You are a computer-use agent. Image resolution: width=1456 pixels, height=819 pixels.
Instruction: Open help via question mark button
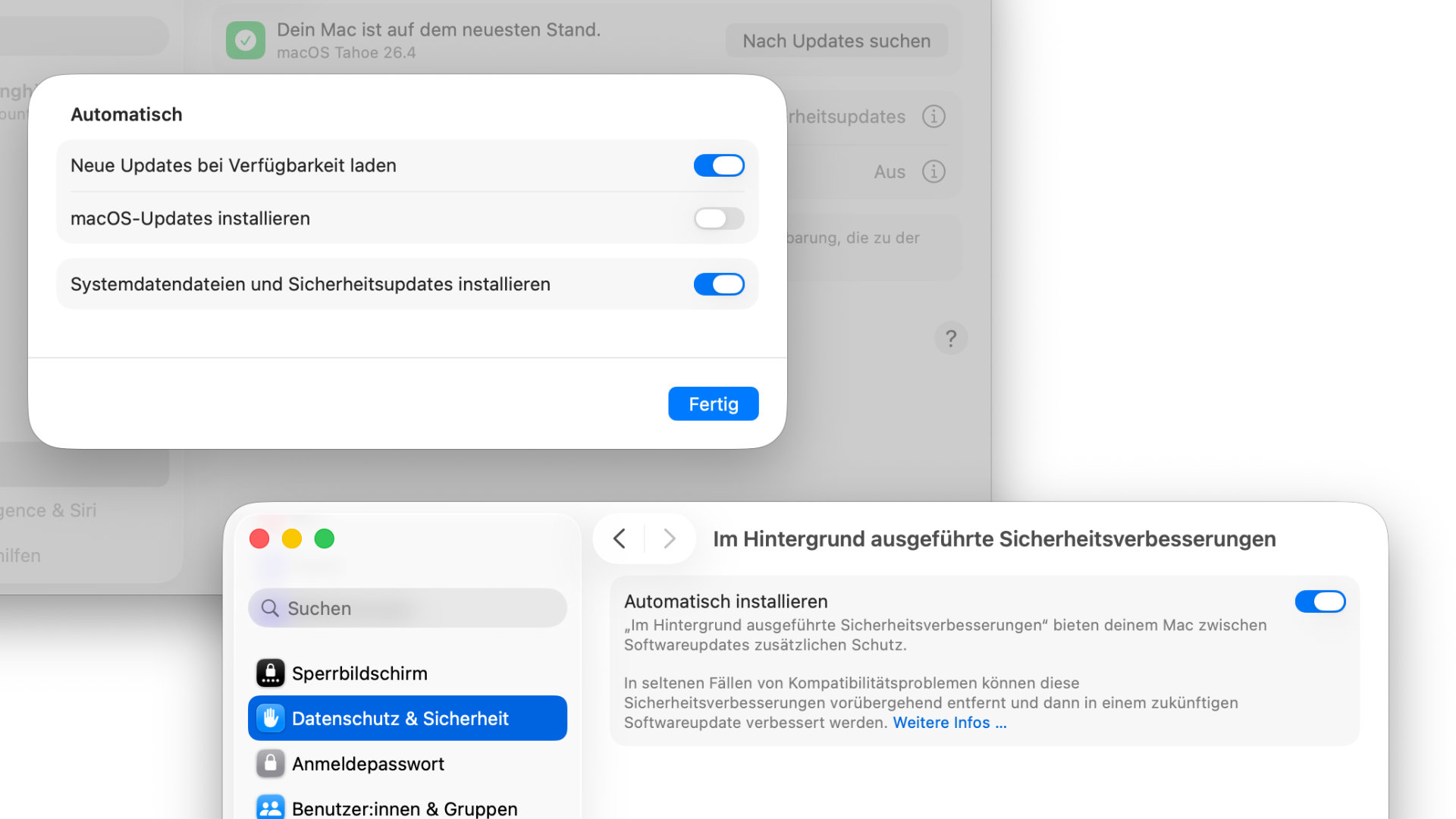pyautogui.click(x=951, y=338)
